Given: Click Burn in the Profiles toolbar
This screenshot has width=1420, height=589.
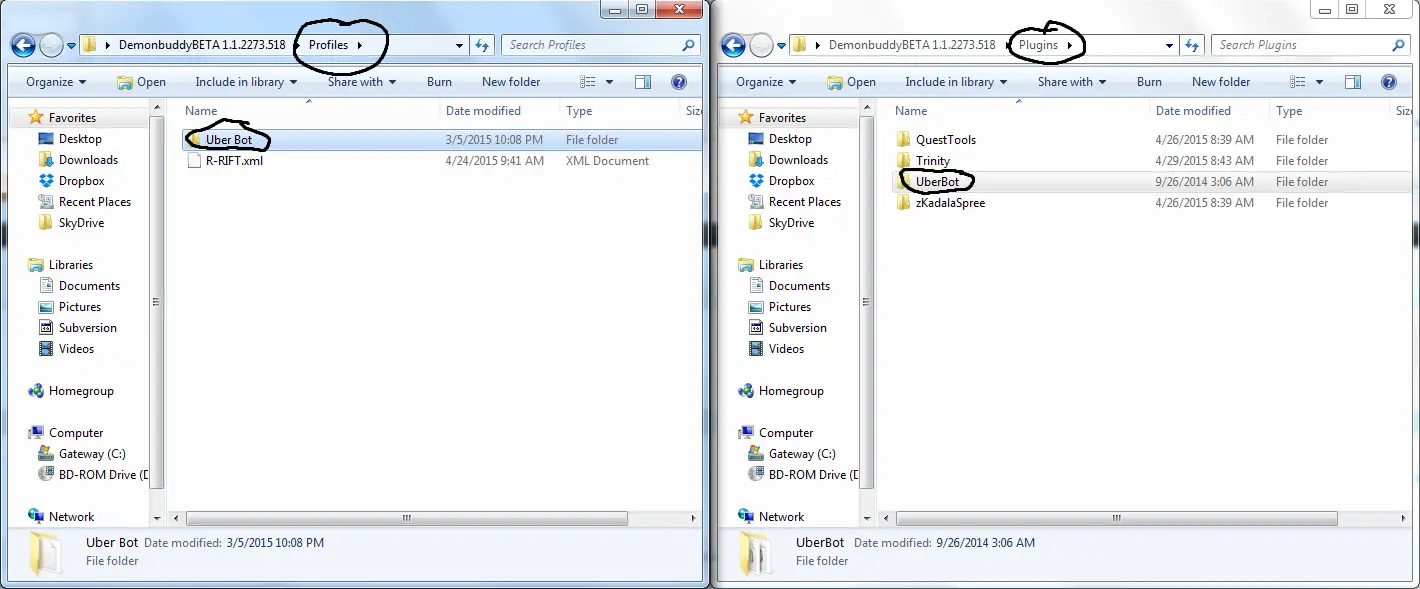Looking at the screenshot, I should (439, 82).
